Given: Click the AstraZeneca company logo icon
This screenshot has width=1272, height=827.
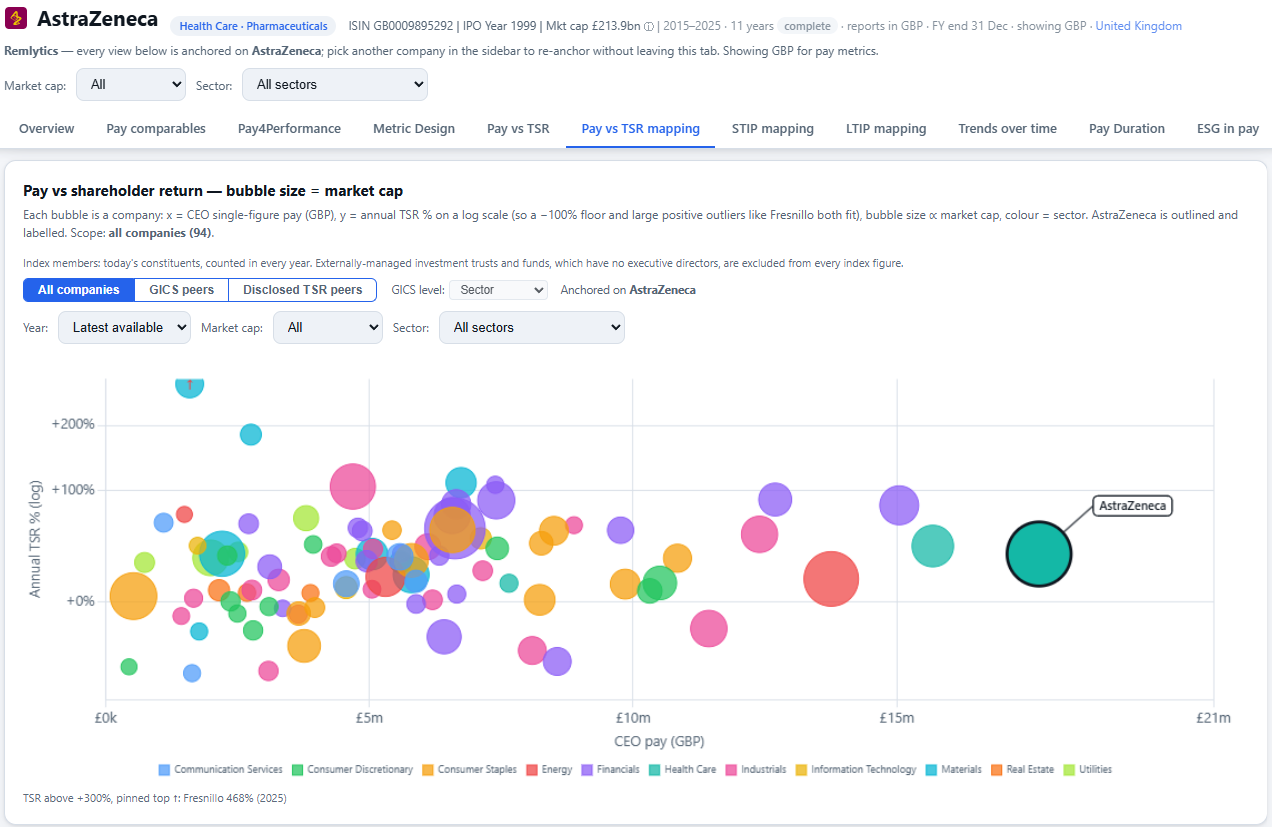Looking at the screenshot, I should [x=17, y=19].
